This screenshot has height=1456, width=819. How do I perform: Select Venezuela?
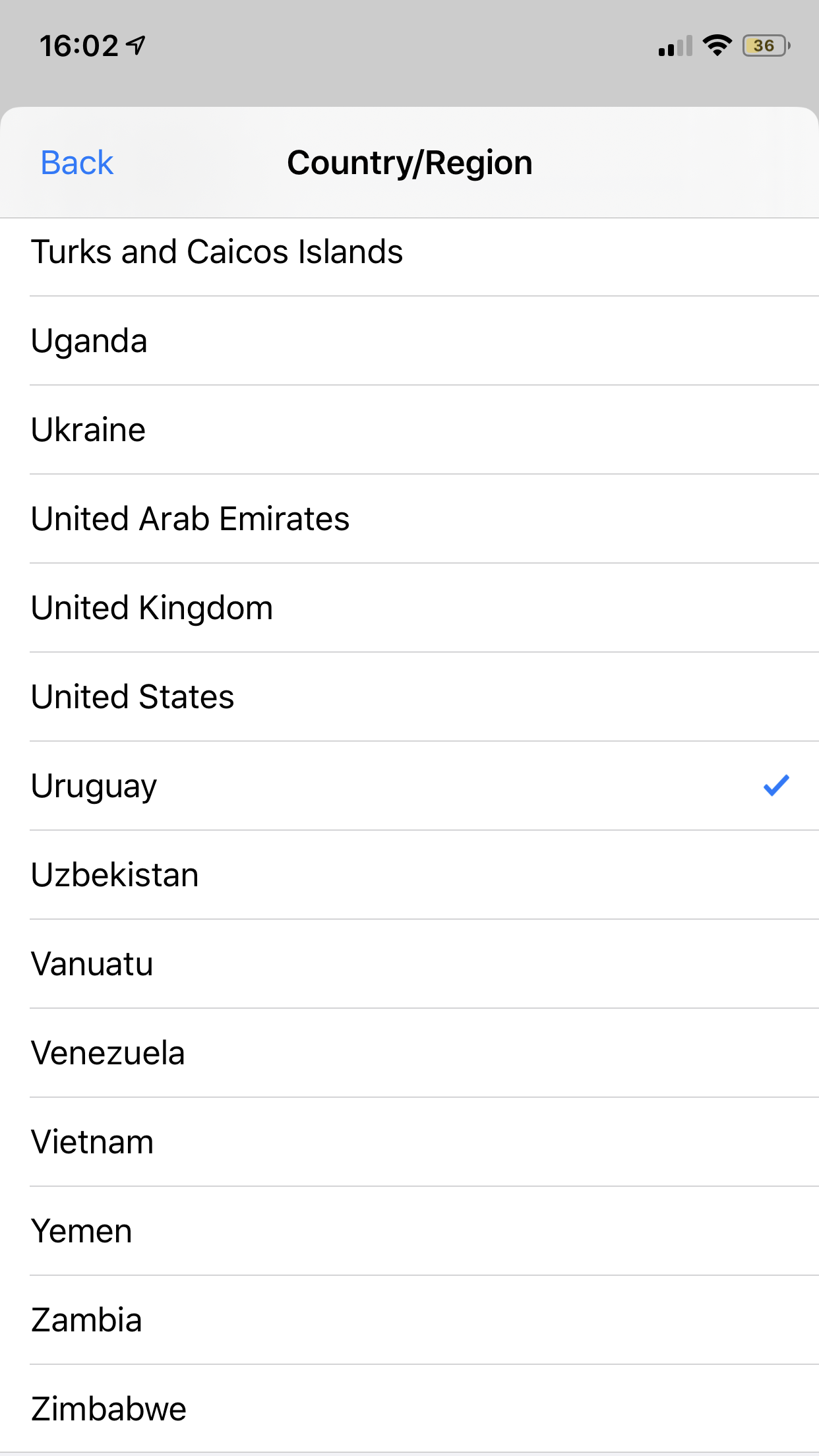(x=108, y=1053)
